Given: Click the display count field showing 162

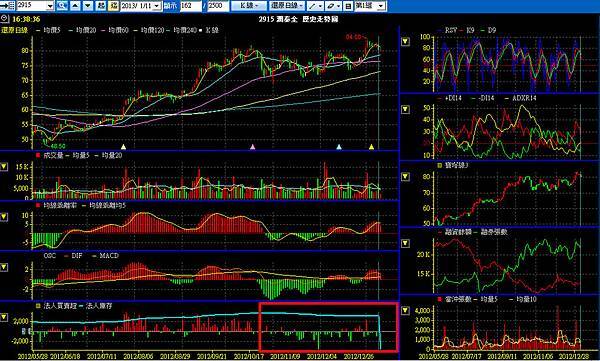Looking at the screenshot, I should (190, 6).
